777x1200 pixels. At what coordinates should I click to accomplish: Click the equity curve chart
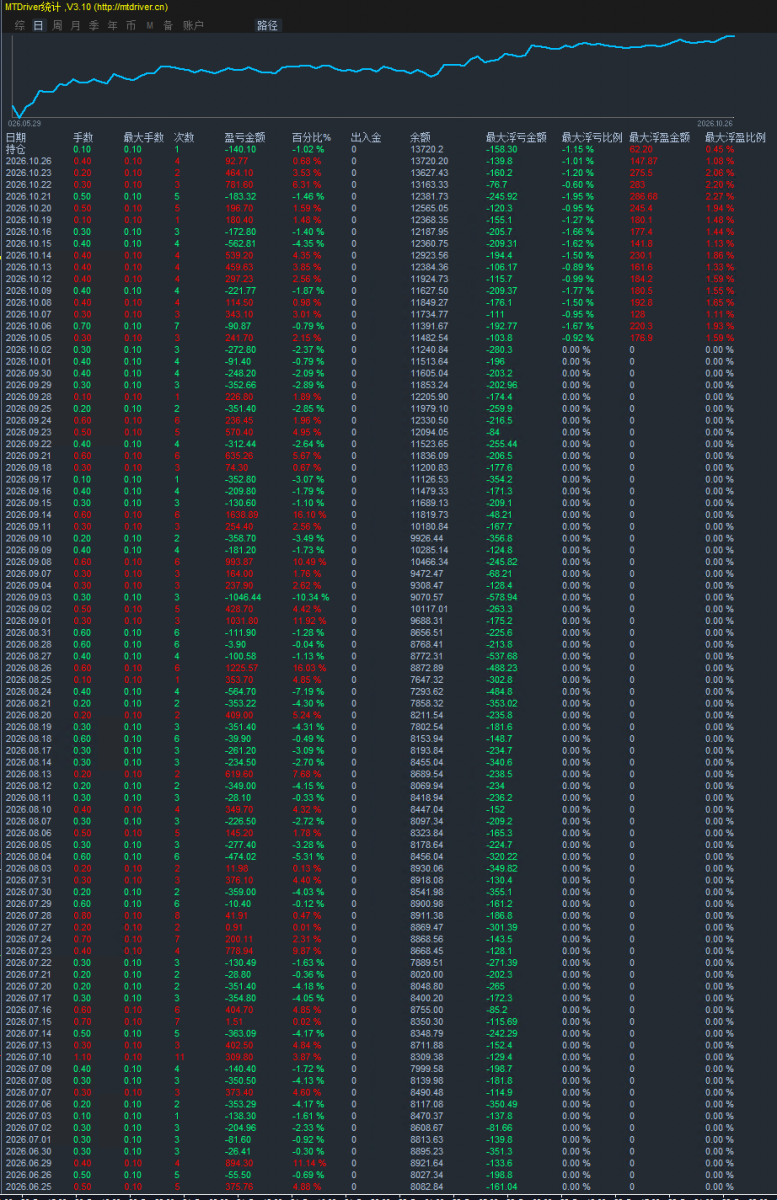point(372,76)
